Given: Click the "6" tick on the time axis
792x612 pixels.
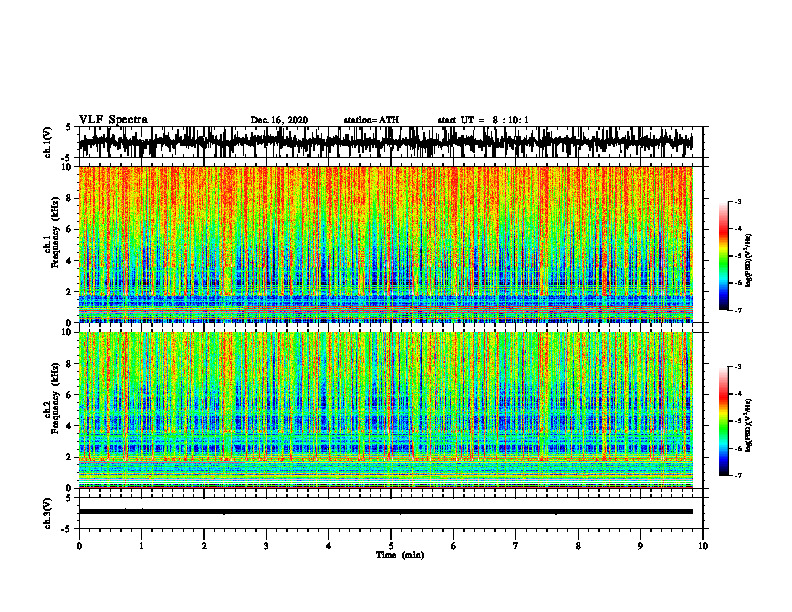Looking at the screenshot, I should point(454,546).
